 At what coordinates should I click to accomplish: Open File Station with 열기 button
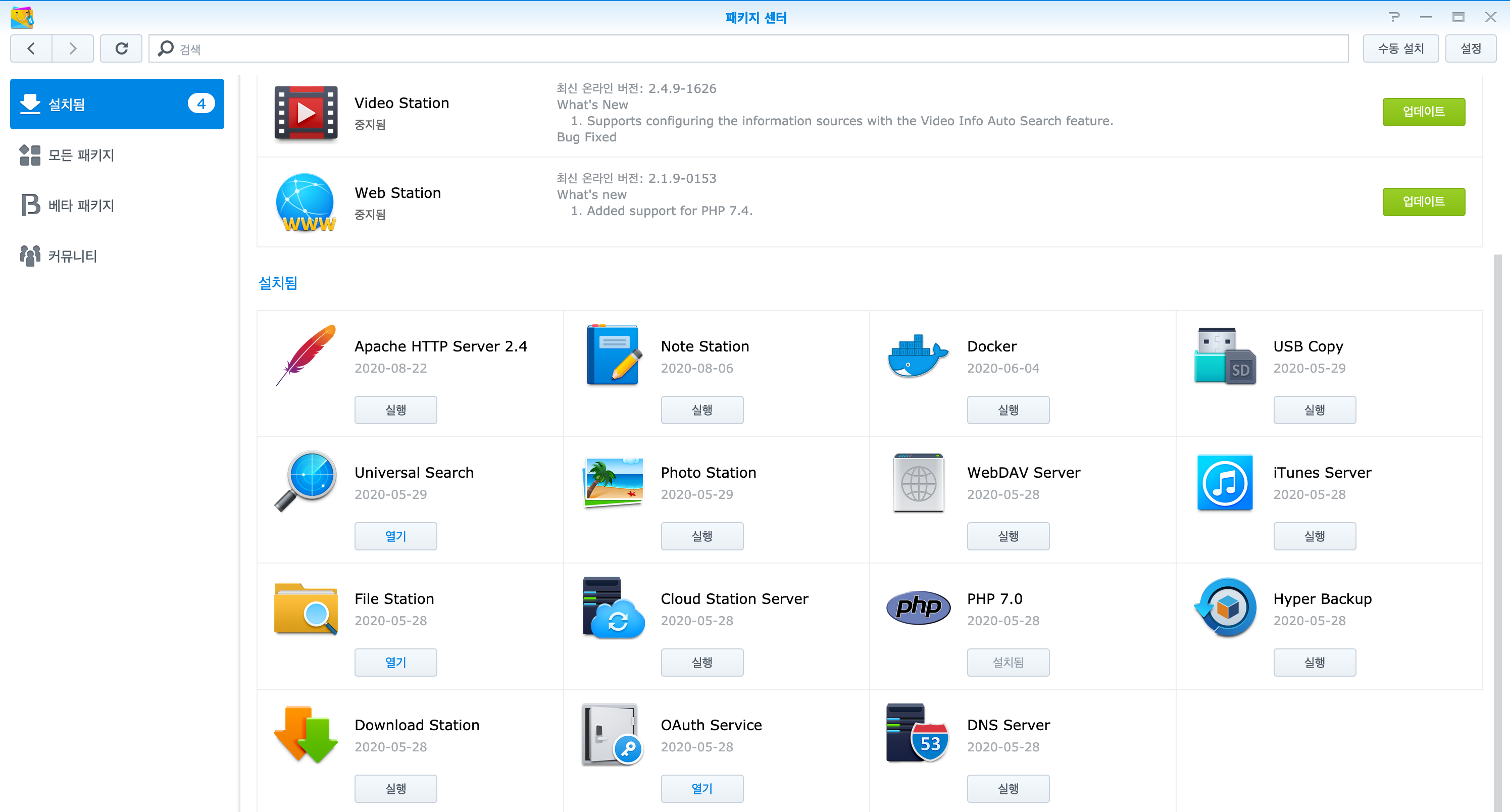[x=395, y=662]
